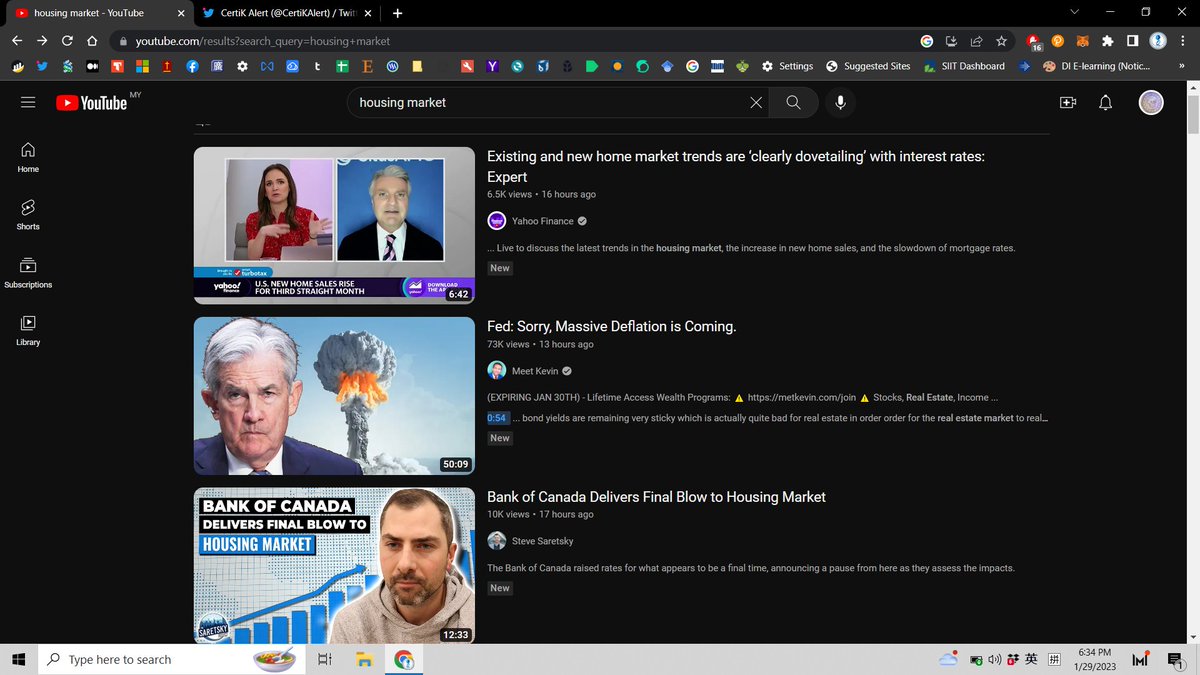The image size is (1200, 675).
Task: Visit the Meet Kevin channel
Action: (x=535, y=371)
